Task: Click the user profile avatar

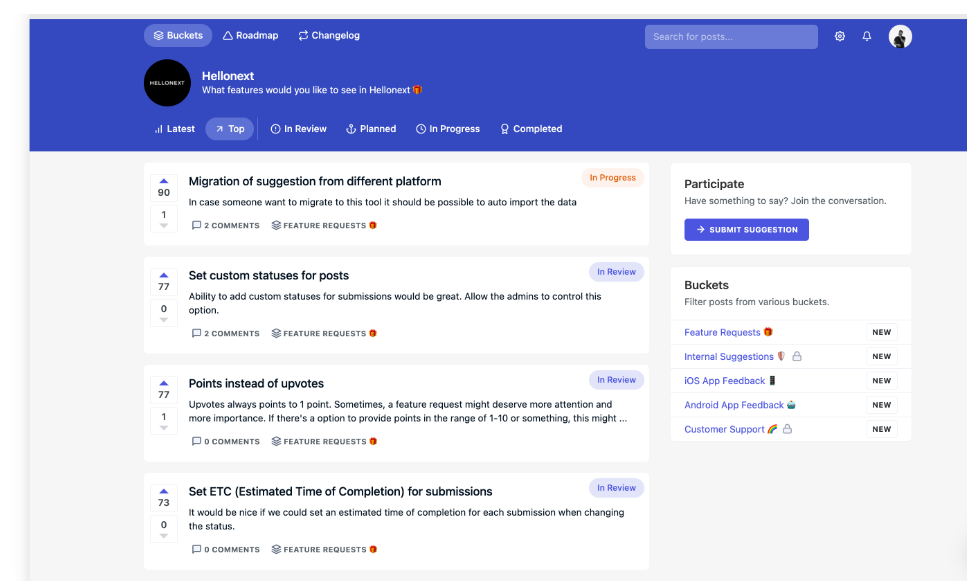Action: 900,37
